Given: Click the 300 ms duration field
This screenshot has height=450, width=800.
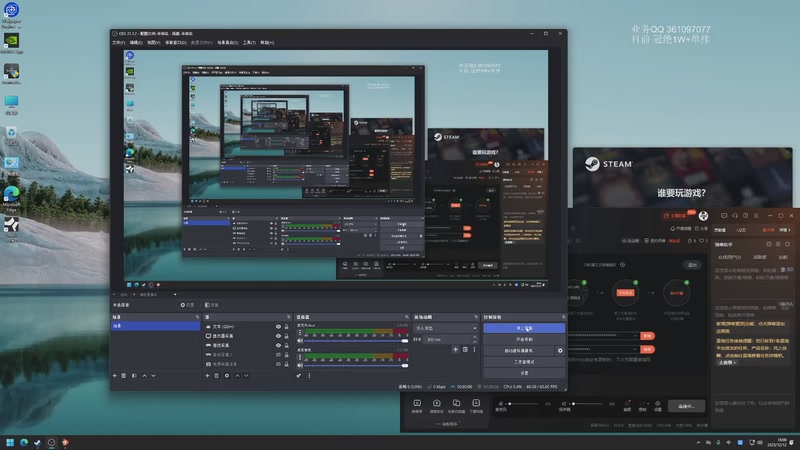Looking at the screenshot, I should [449, 339].
